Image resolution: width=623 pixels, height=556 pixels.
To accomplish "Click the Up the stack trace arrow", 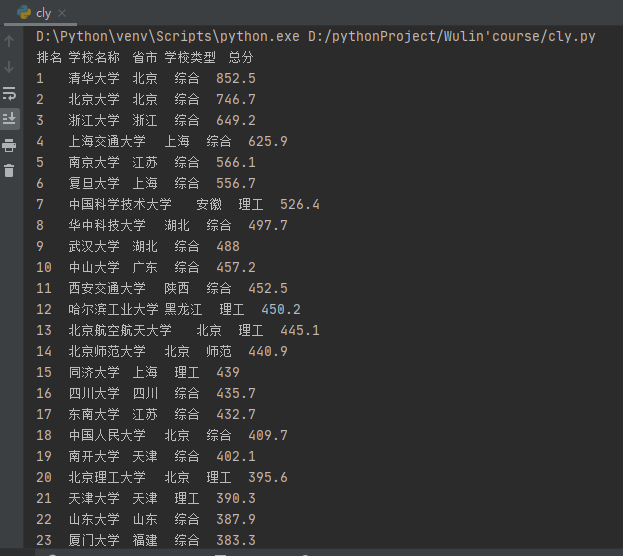I will [9, 41].
